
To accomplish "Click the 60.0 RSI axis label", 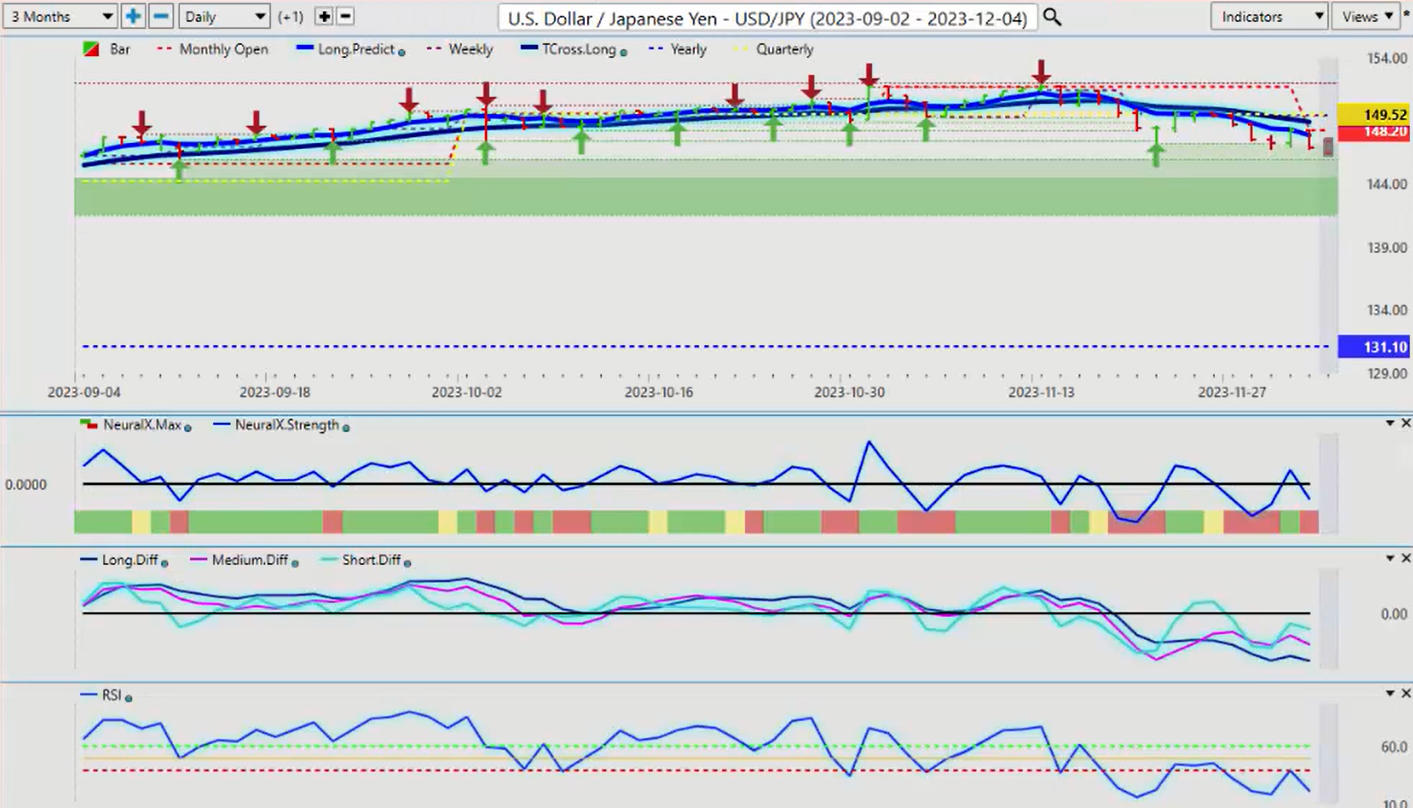I will (1393, 747).
